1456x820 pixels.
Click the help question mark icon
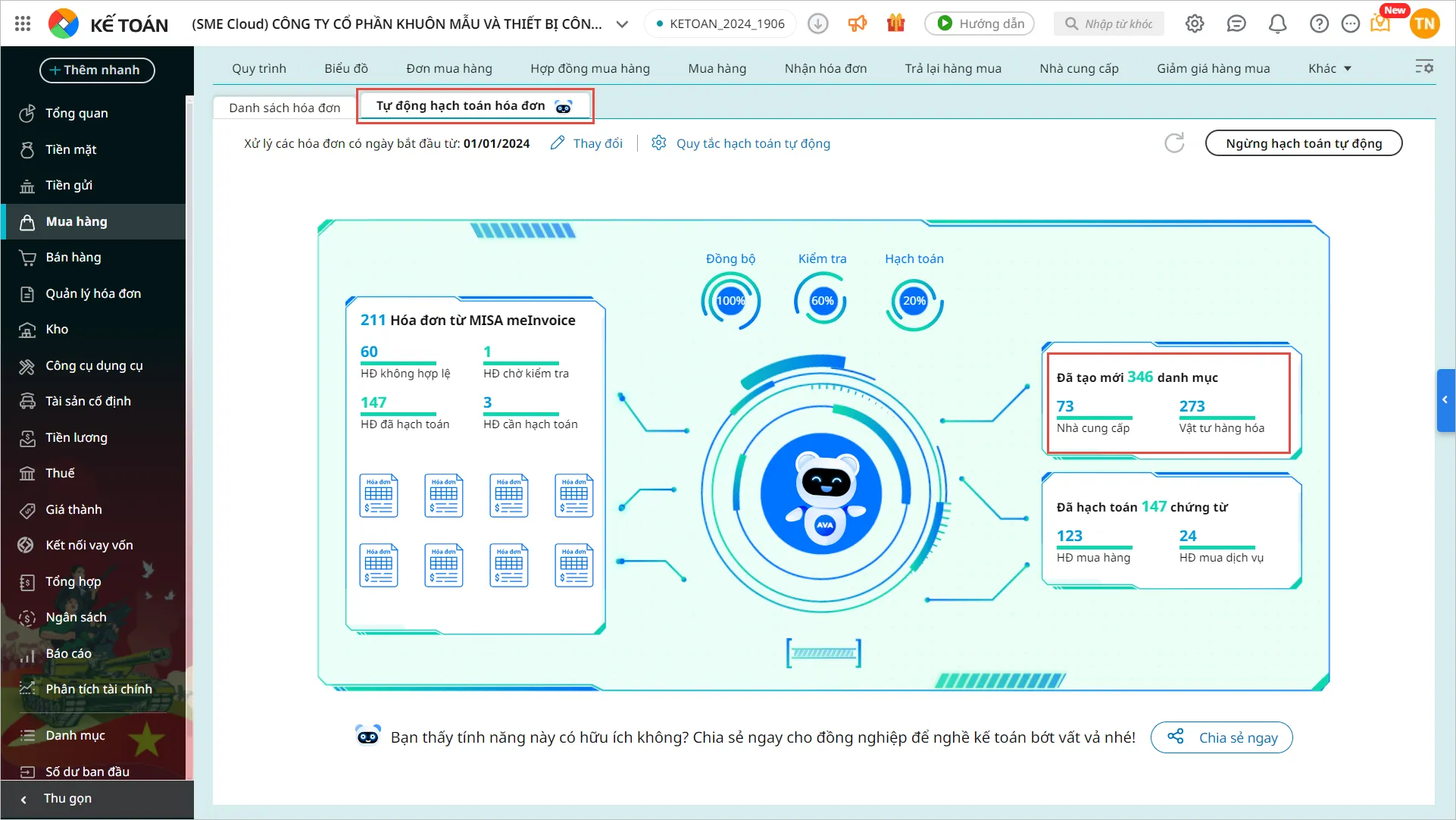click(1319, 23)
